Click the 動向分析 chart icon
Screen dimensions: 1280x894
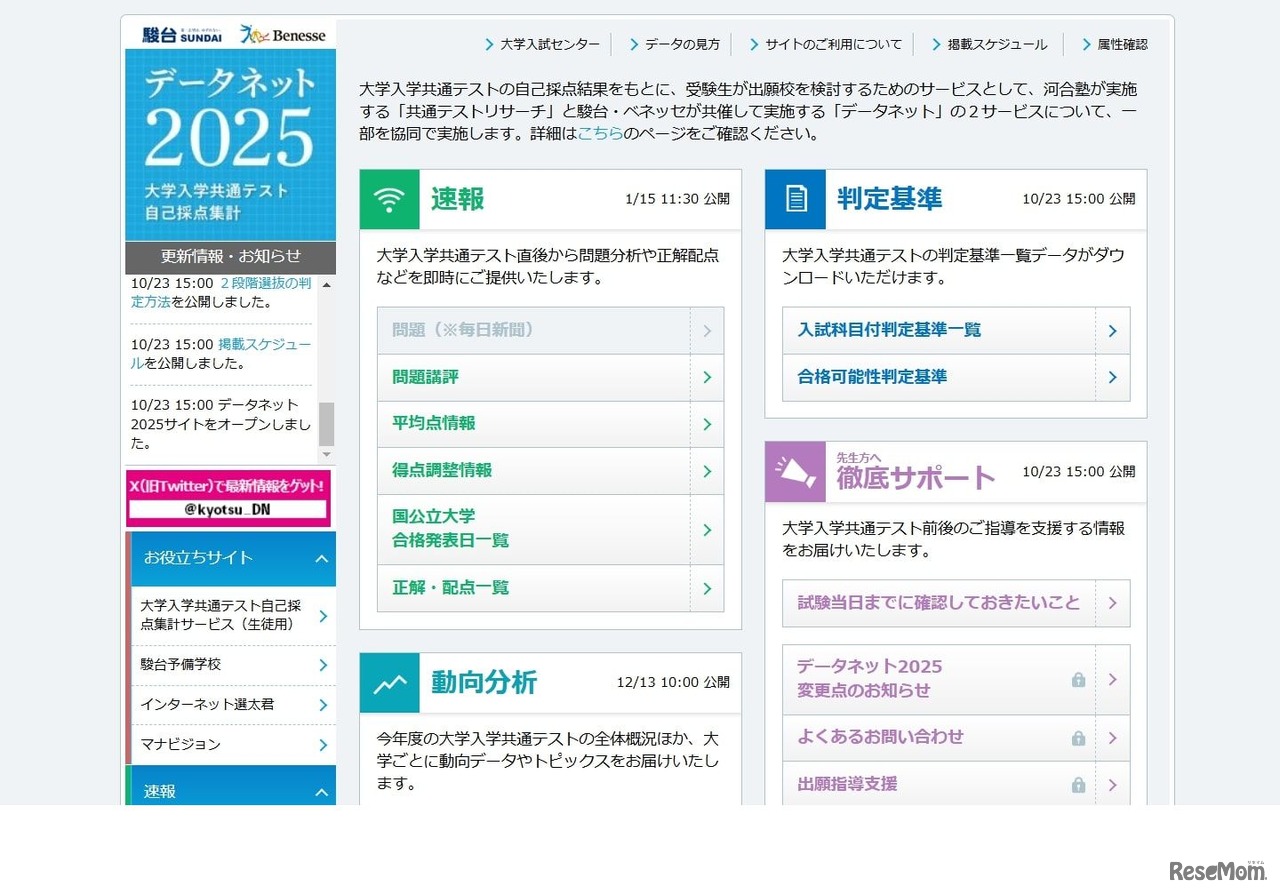388,682
